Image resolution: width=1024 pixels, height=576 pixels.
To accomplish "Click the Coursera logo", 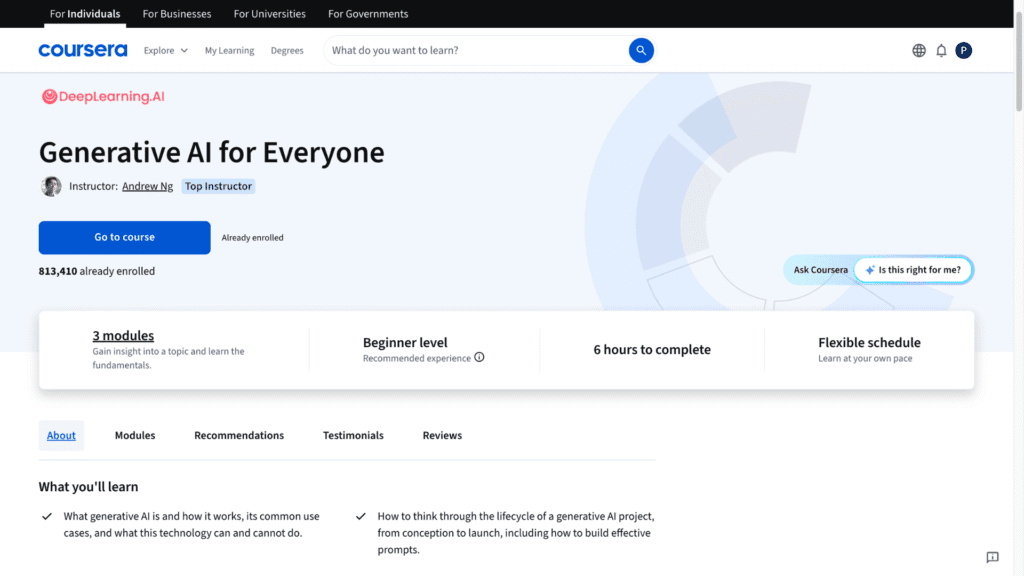I will point(83,50).
